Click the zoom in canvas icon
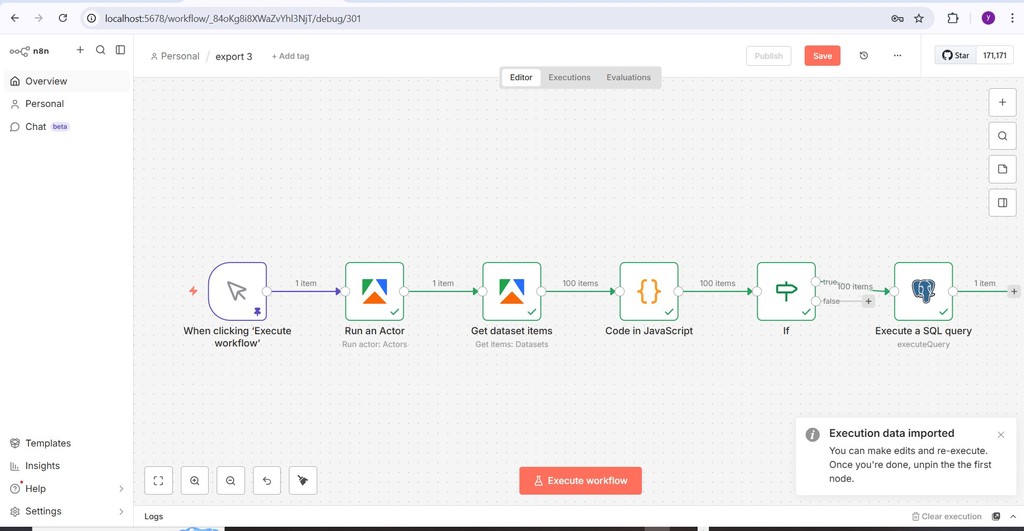The height and width of the screenshot is (531, 1024). coord(195,481)
